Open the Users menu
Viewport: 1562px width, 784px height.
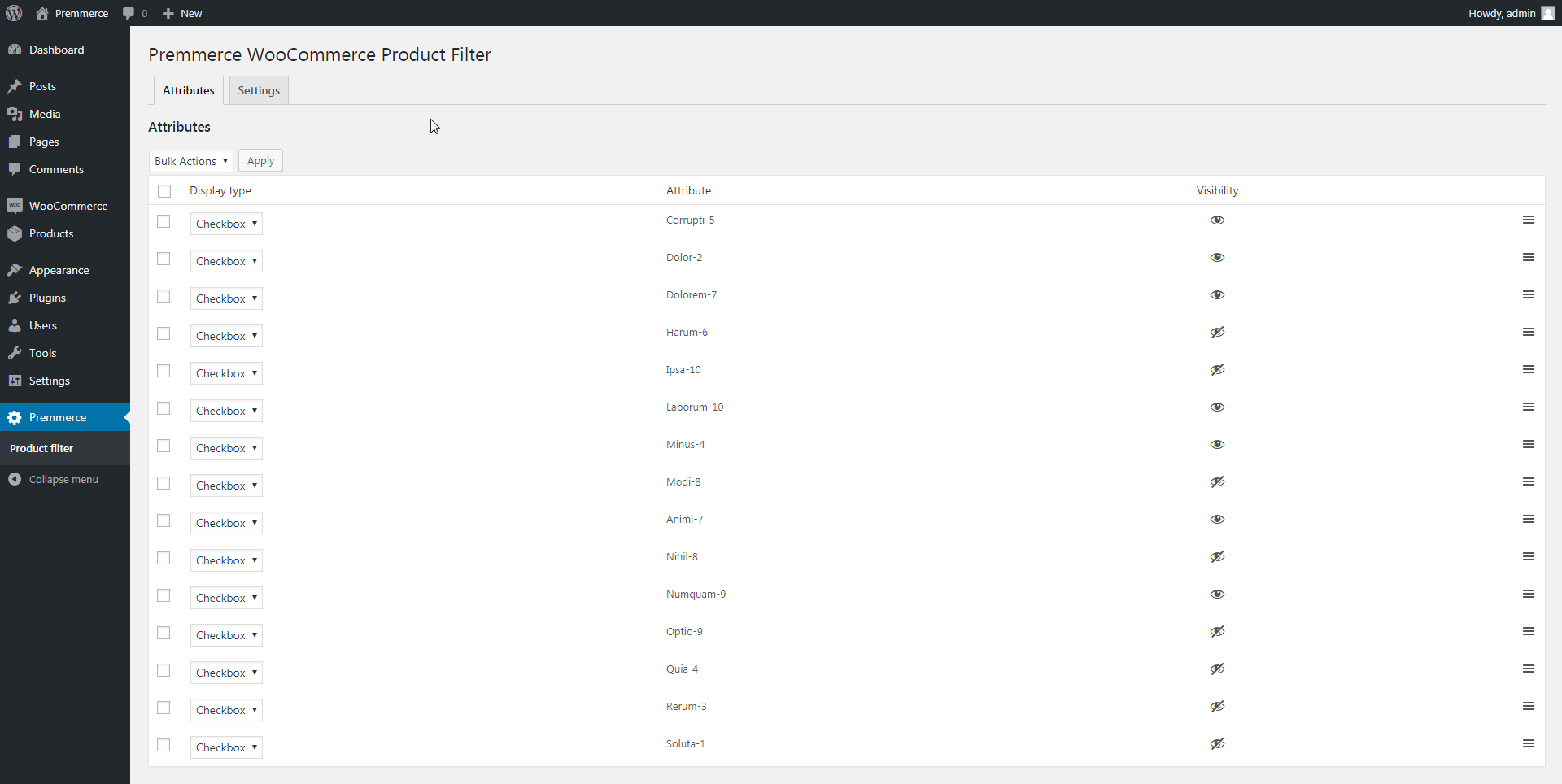tap(65, 325)
